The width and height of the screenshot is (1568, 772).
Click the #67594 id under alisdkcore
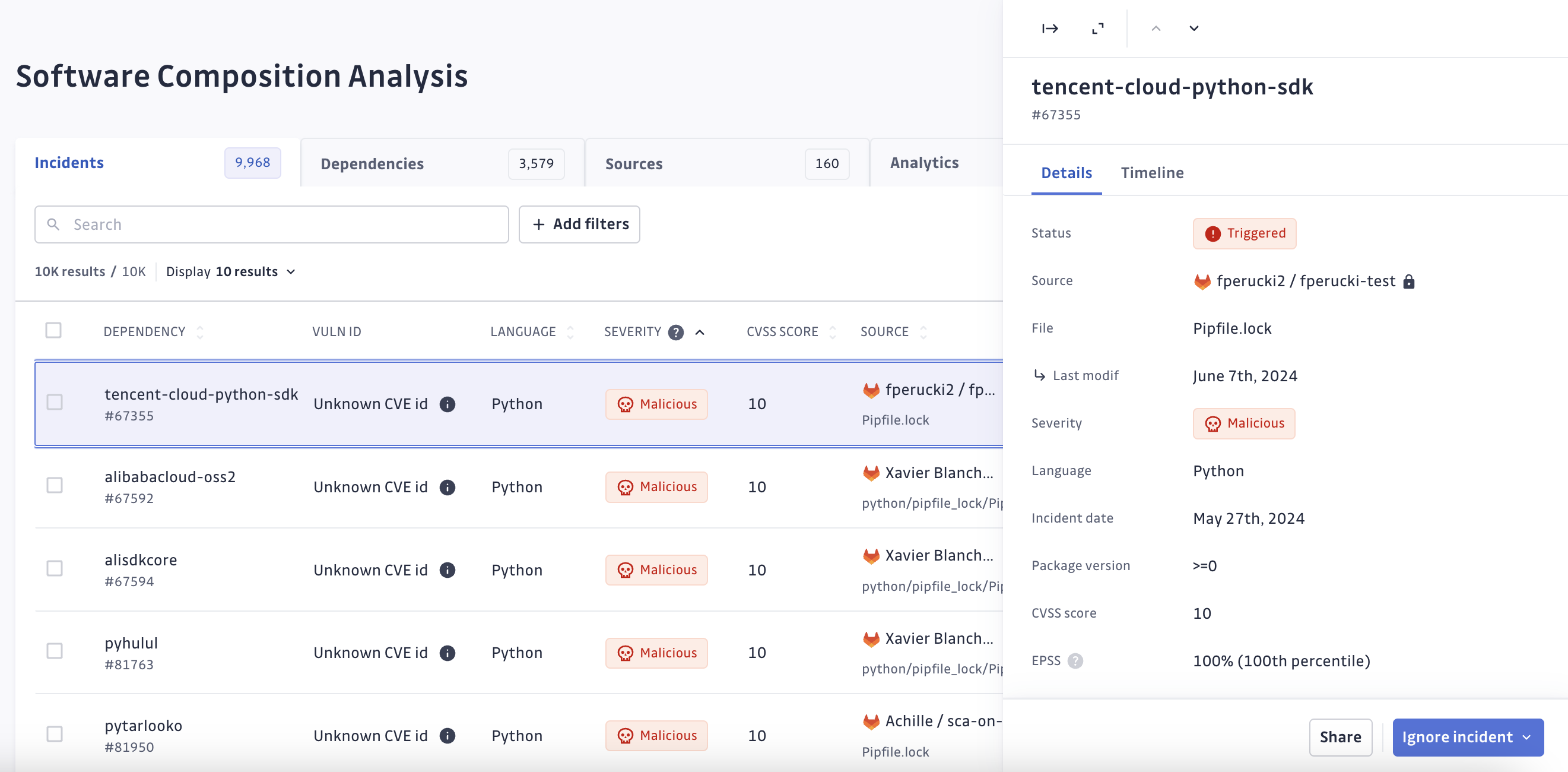129,581
